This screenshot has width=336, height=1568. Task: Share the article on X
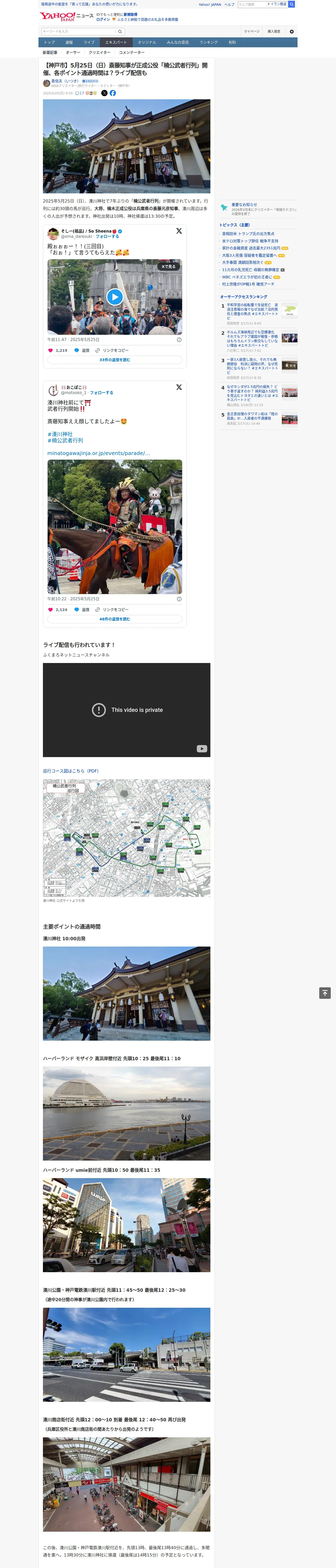coord(104,93)
